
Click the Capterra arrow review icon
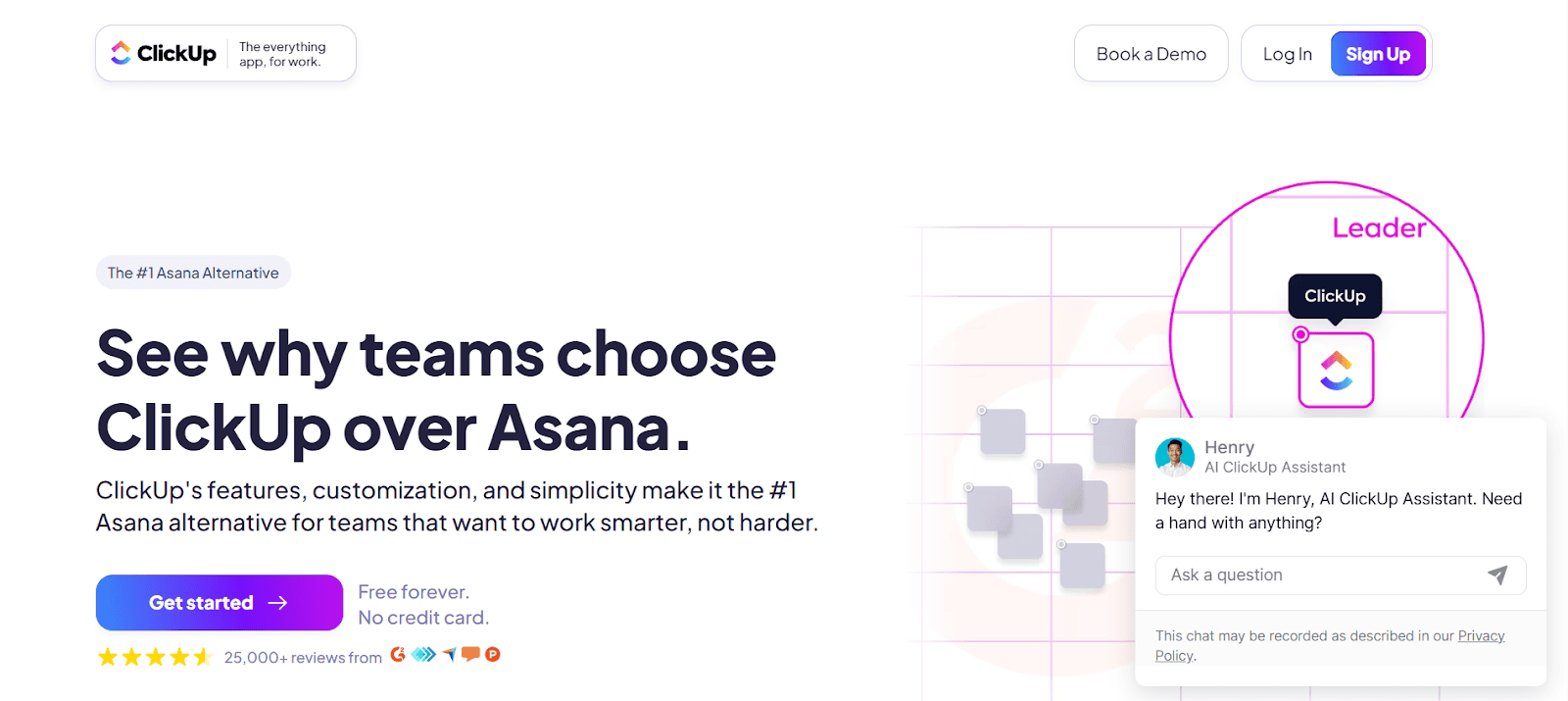coord(450,654)
